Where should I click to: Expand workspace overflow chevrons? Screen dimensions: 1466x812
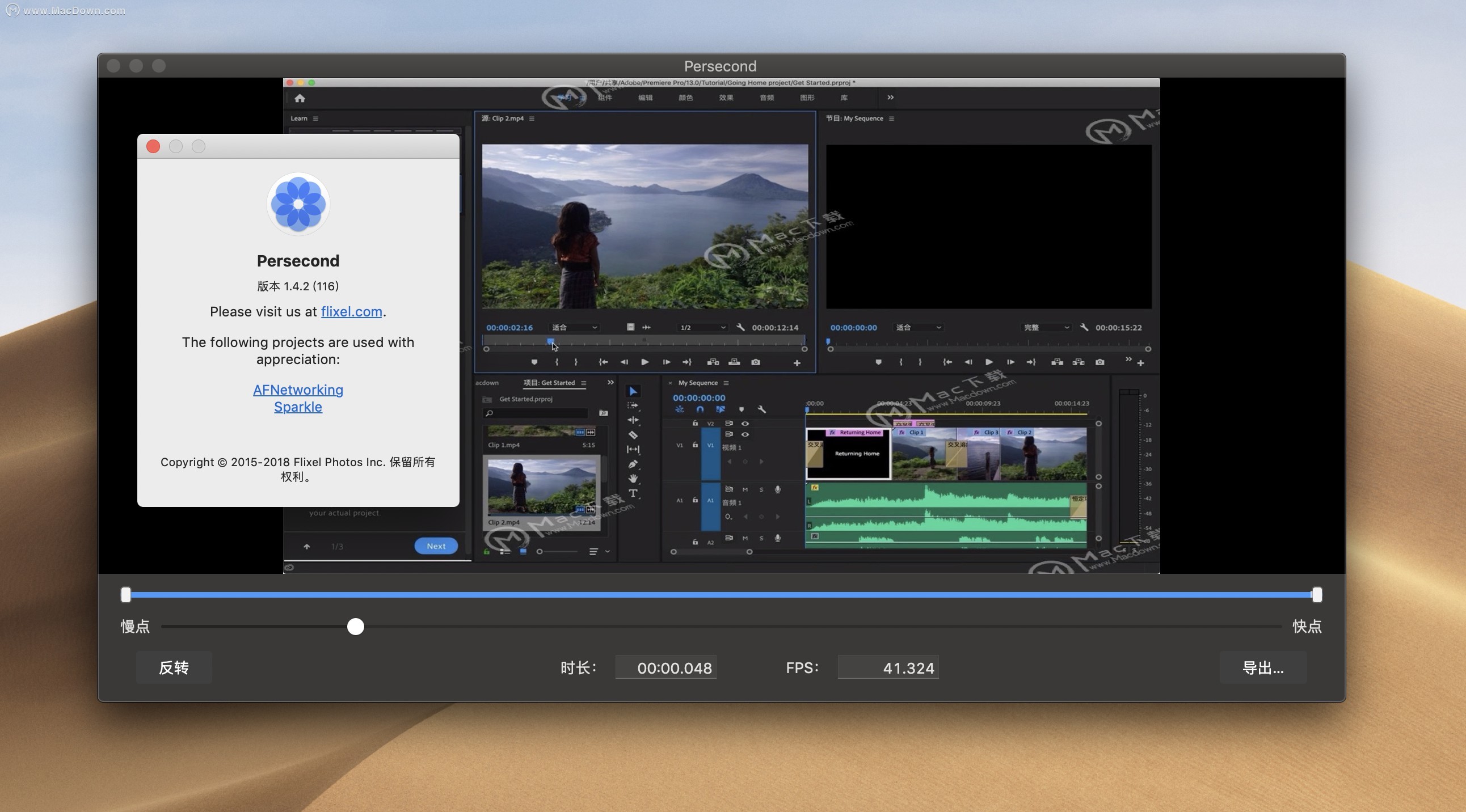click(x=890, y=98)
